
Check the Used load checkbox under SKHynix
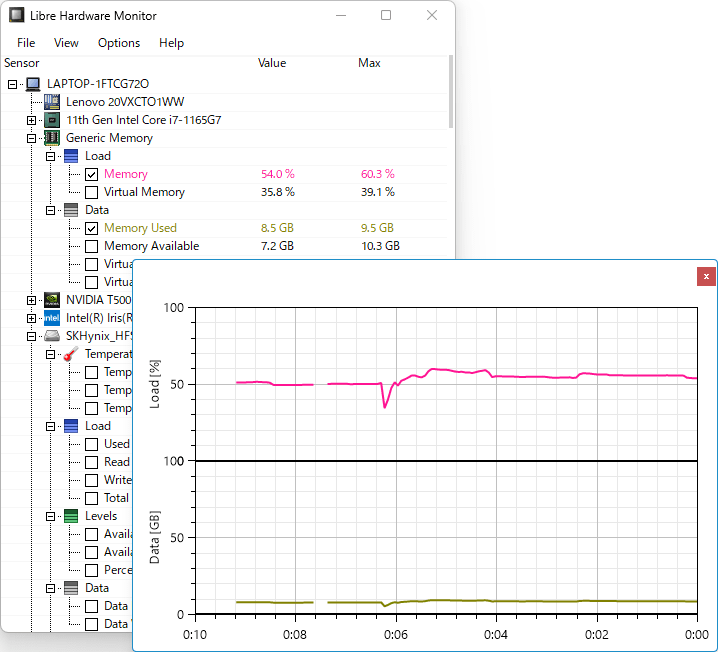(92, 444)
